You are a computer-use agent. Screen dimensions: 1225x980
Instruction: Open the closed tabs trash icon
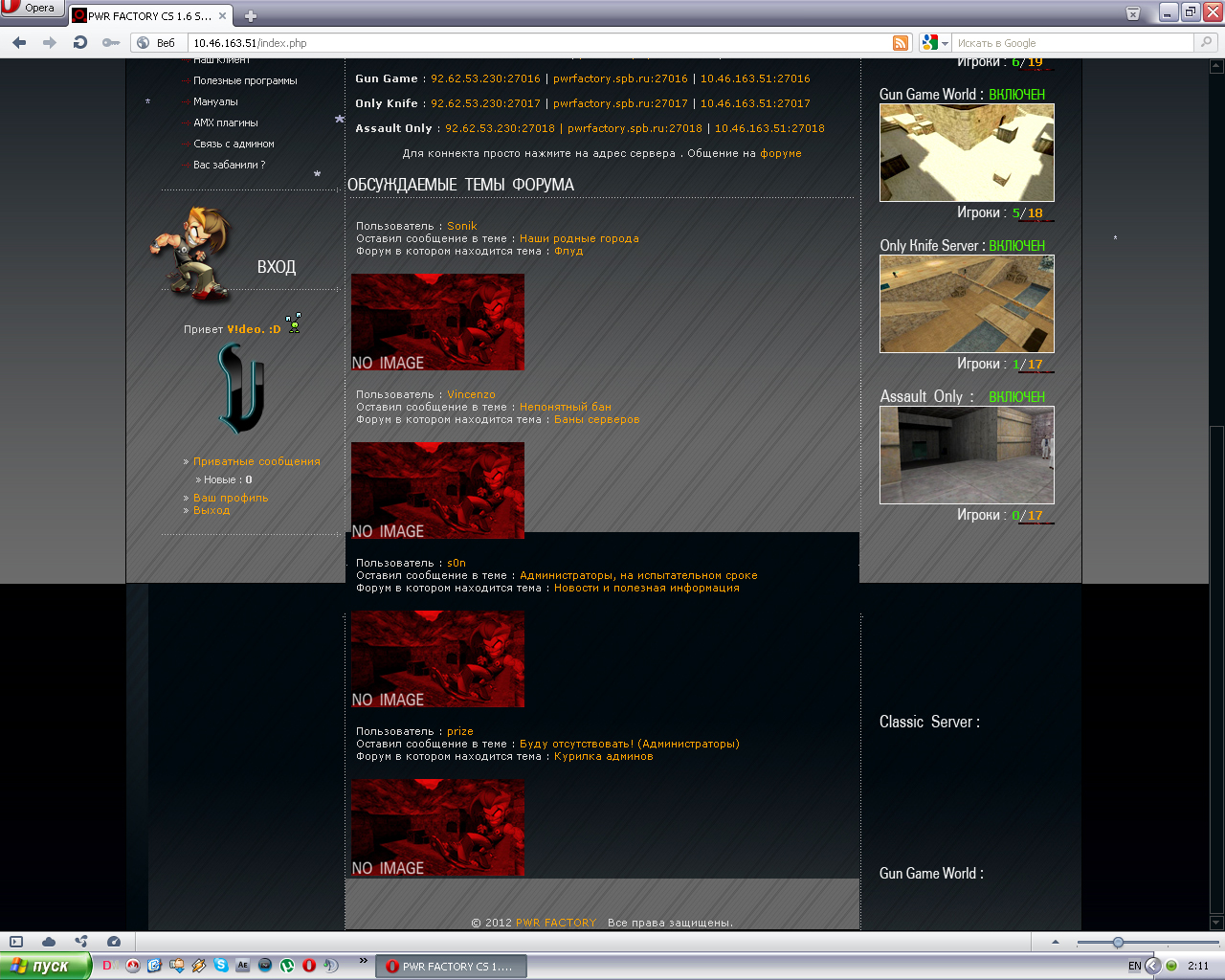(x=1133, y=13)
